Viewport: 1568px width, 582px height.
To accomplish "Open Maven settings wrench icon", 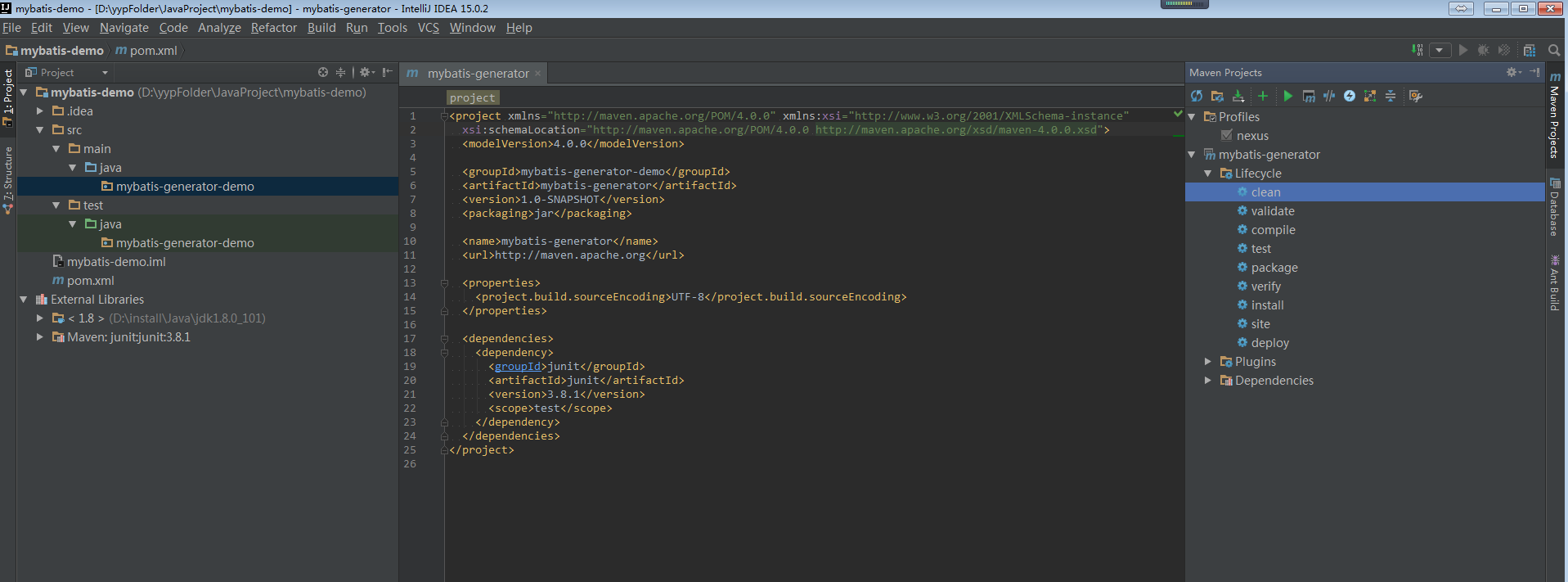I will pos(1416,97).
